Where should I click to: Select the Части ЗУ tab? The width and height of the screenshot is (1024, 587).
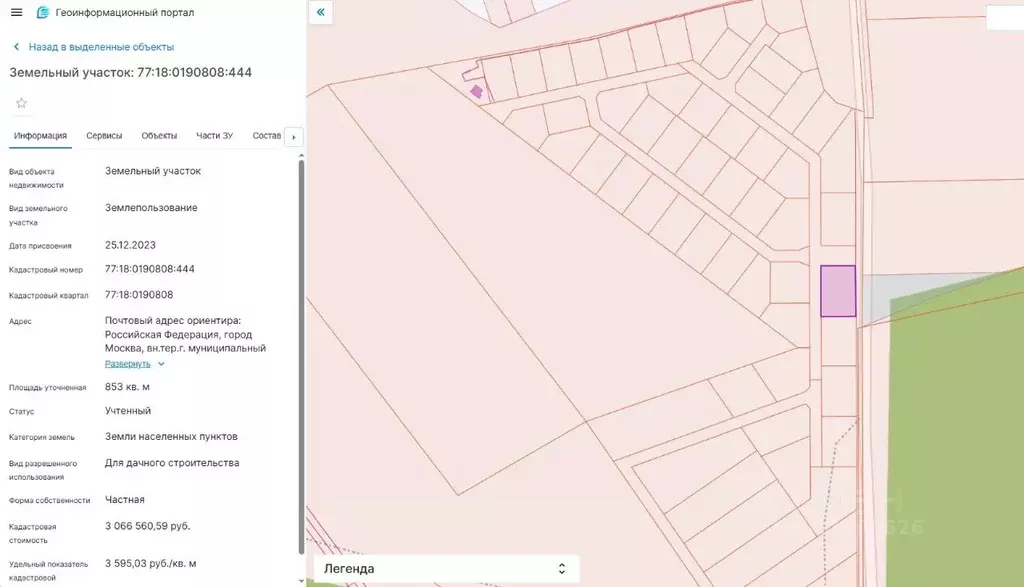point(214,136)
